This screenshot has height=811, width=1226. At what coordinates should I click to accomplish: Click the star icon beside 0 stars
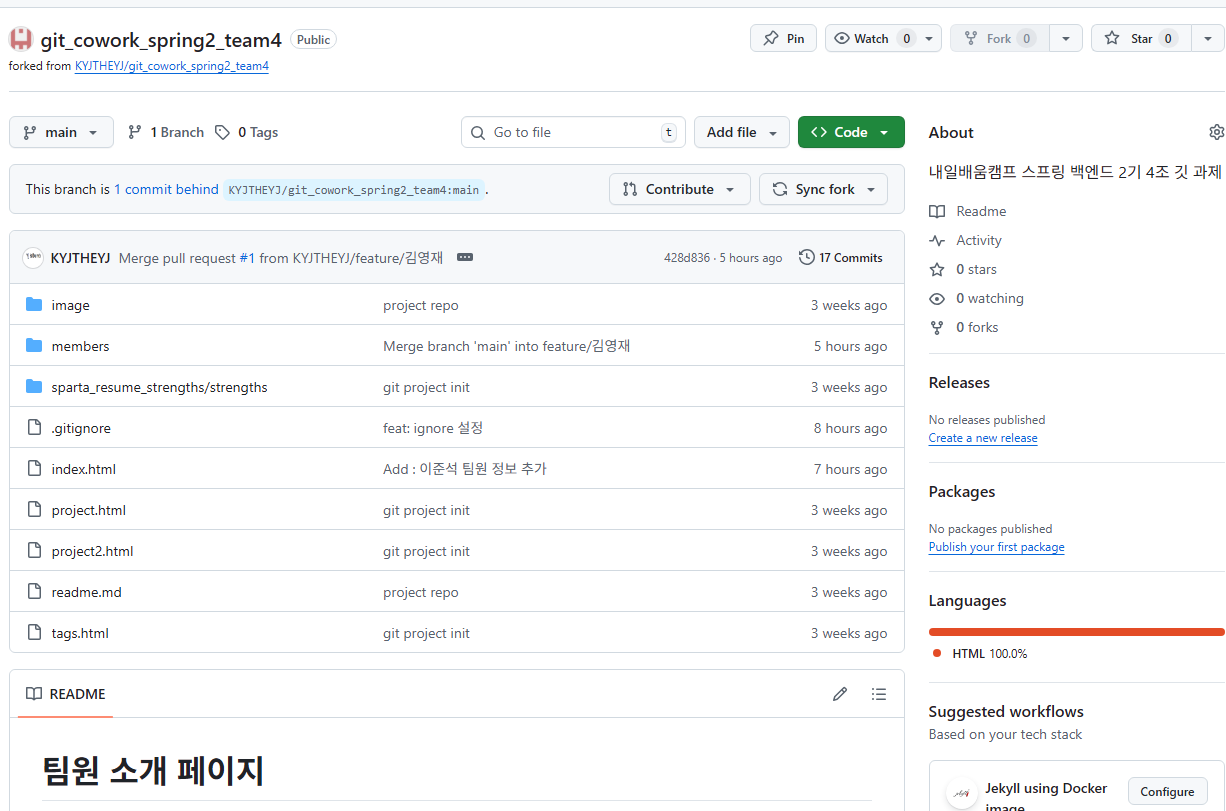(x=937, y=269)
